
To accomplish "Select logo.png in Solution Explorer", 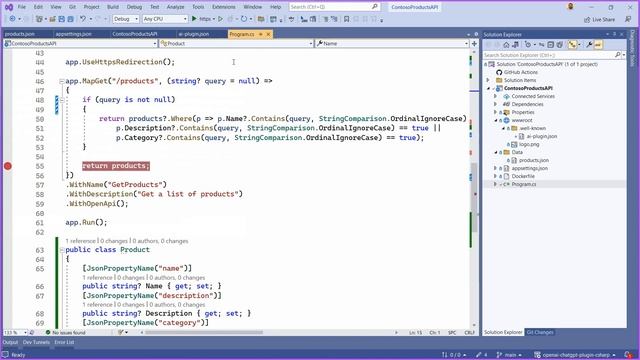I will pos(529,144).
